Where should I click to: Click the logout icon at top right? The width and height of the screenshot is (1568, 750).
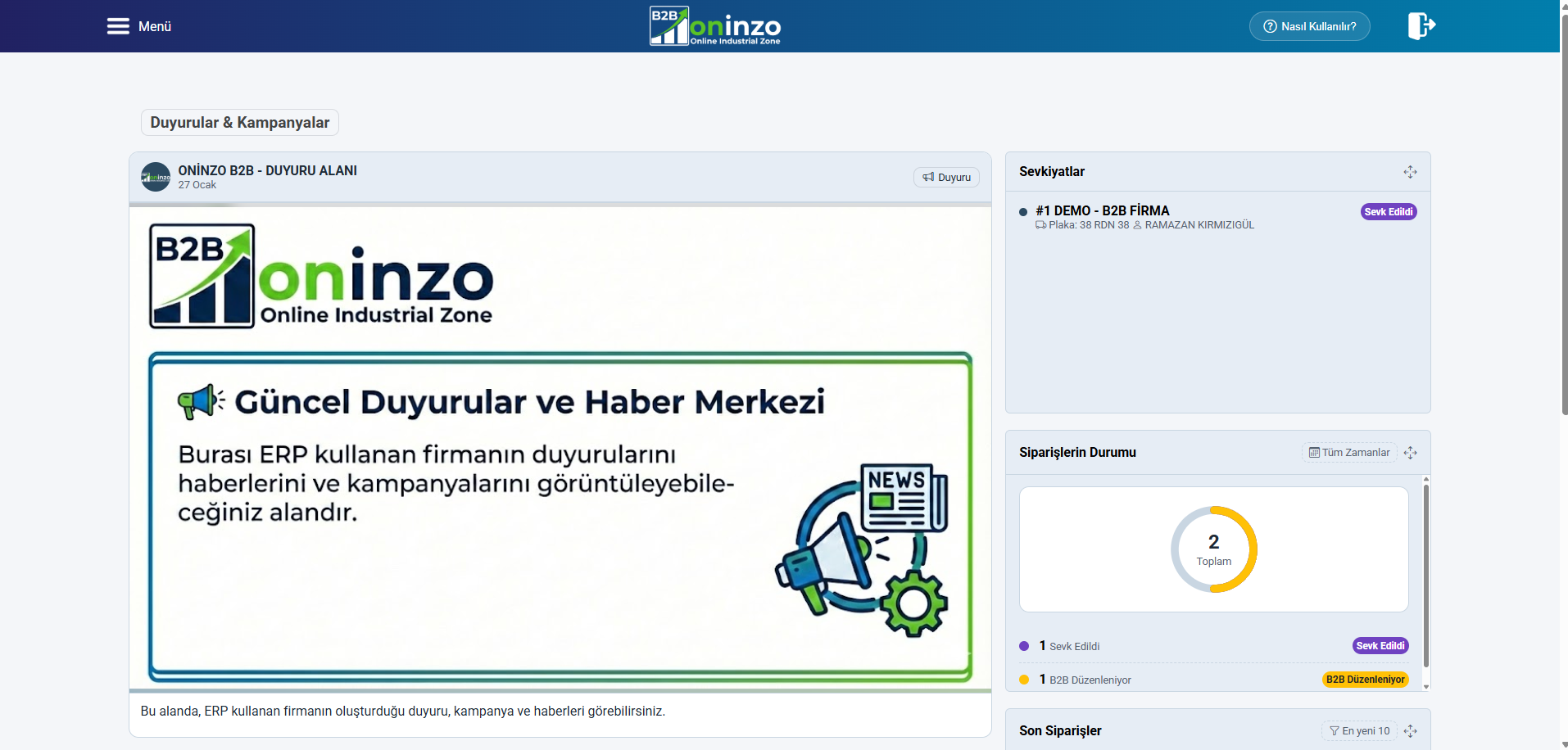click(x=1421, y=25)
